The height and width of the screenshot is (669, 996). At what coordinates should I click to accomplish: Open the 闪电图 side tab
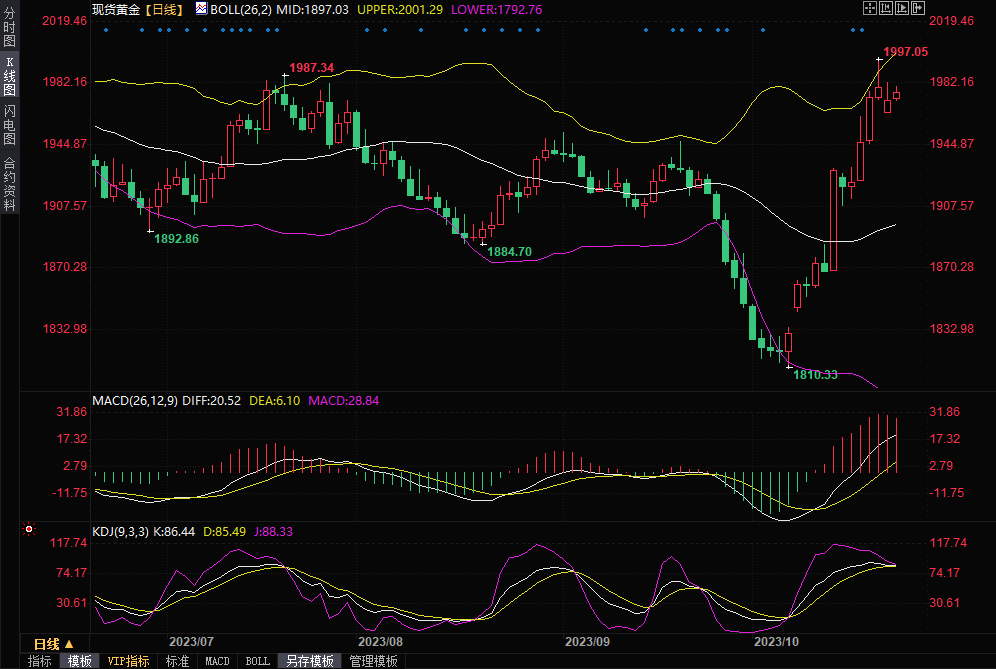[9, 124]
